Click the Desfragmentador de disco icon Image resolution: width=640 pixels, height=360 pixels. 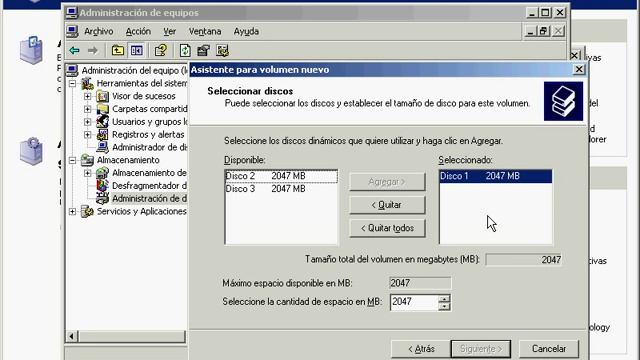(102, 185)
